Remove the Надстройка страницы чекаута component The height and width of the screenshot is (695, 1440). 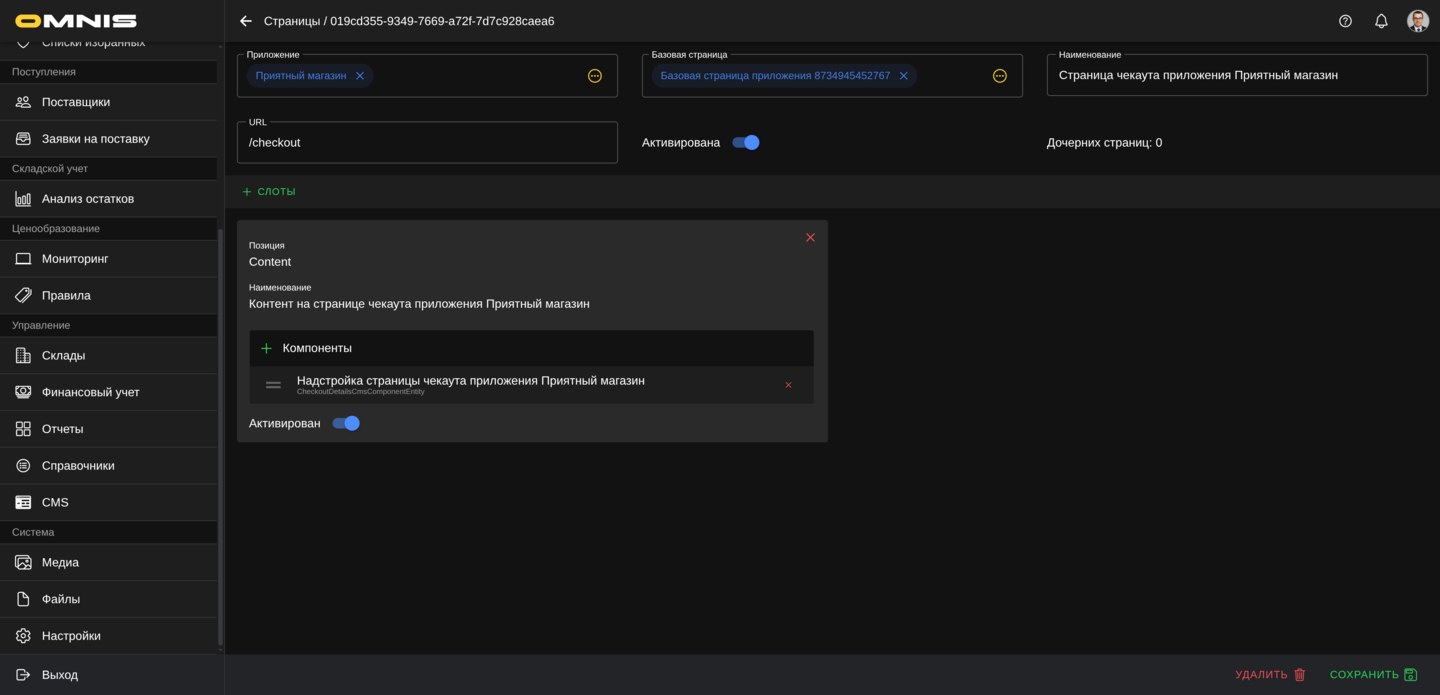coord(788,385)
